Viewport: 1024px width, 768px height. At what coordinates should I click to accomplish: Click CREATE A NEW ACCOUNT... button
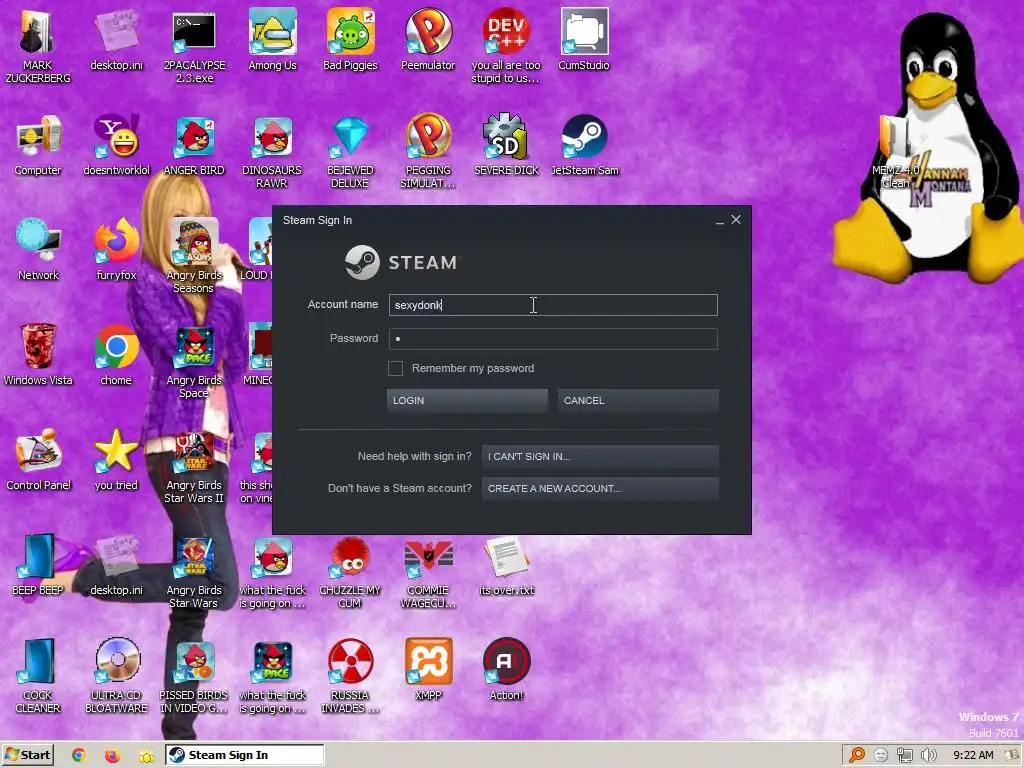tap(600, 488)
